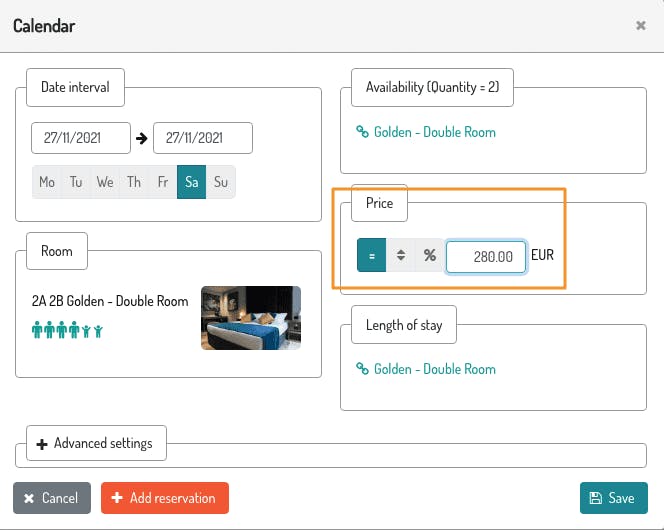Select the equals fixed price mode
Screen dimensions: 664x530
372,256
